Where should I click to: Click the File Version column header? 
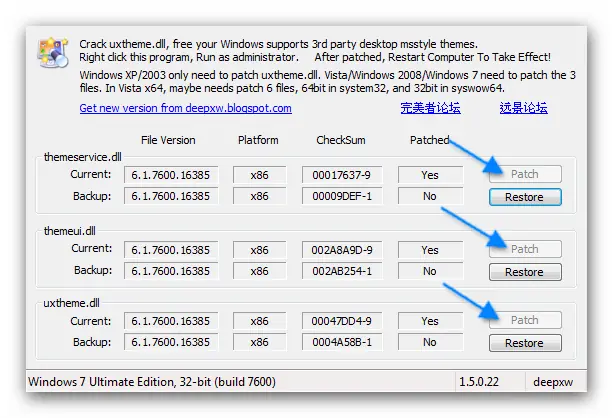pos(168,140)
